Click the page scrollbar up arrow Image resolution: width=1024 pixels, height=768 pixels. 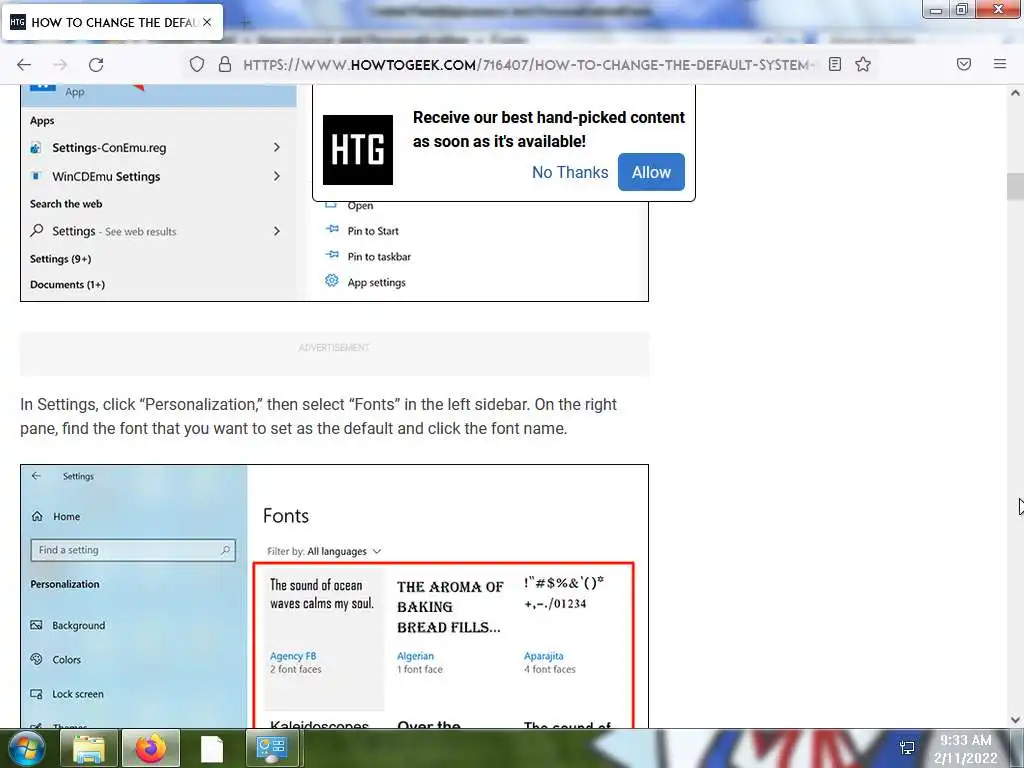(x=1015, y=93)
